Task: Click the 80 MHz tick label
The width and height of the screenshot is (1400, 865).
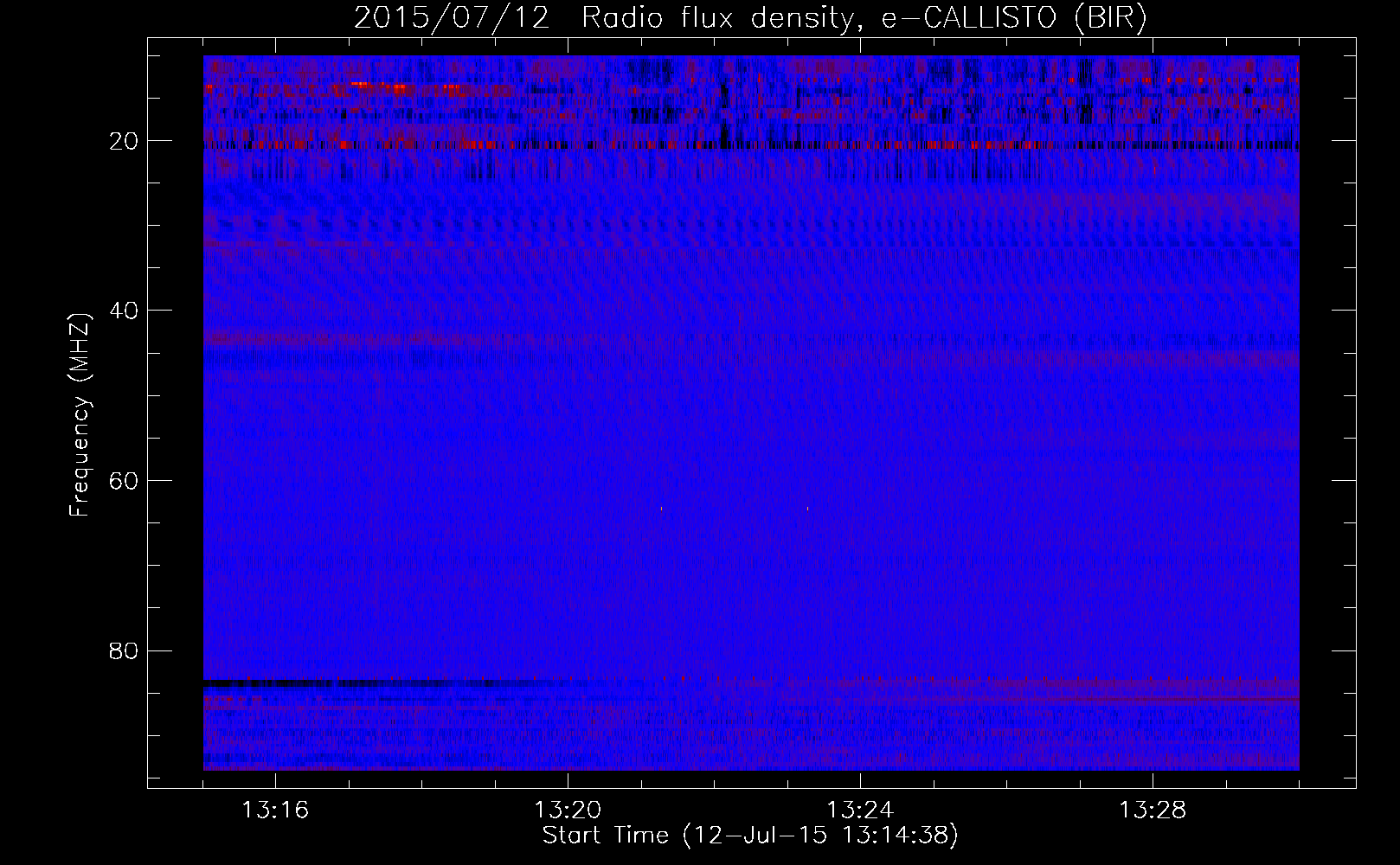Action: pos(125,650)
